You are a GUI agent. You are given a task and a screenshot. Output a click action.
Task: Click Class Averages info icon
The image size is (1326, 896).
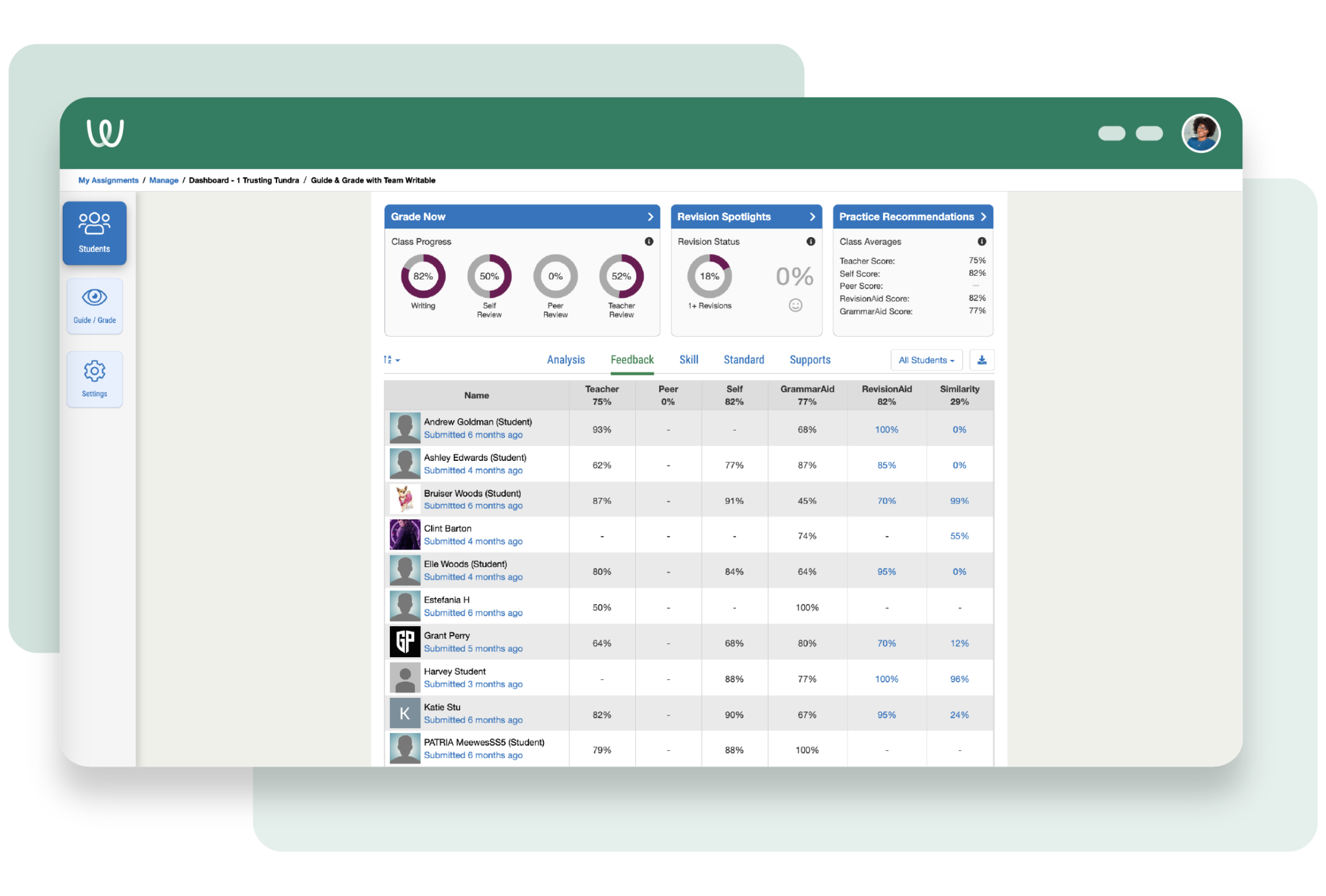pyautogui.click(x=982, y=241)
